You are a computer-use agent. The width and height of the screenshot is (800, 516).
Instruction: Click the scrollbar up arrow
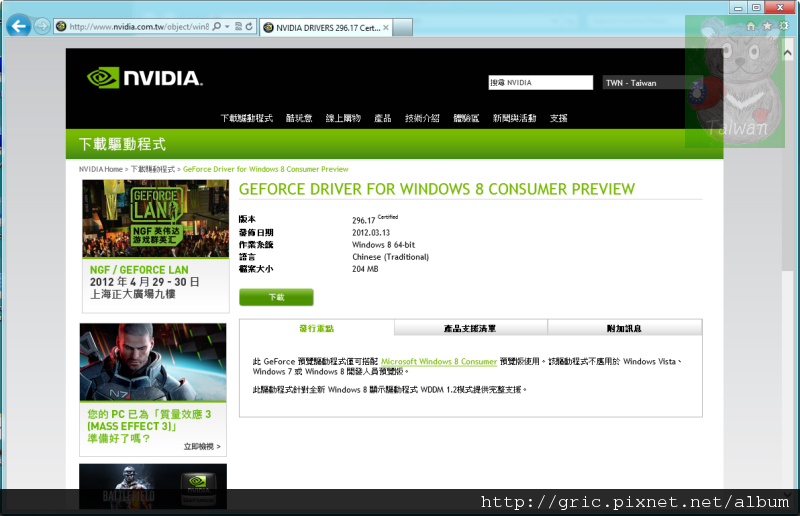tap(788, 53)
